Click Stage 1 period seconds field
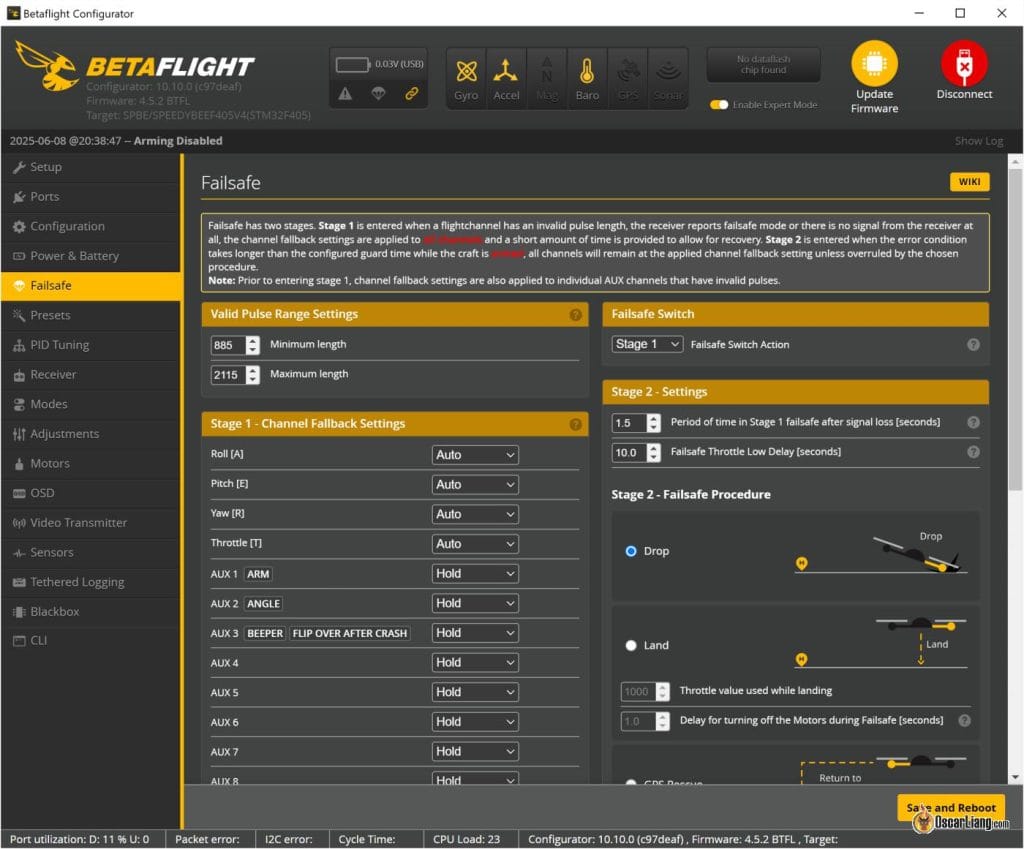The image size is (1024, 849). click(x=629, y=423)
